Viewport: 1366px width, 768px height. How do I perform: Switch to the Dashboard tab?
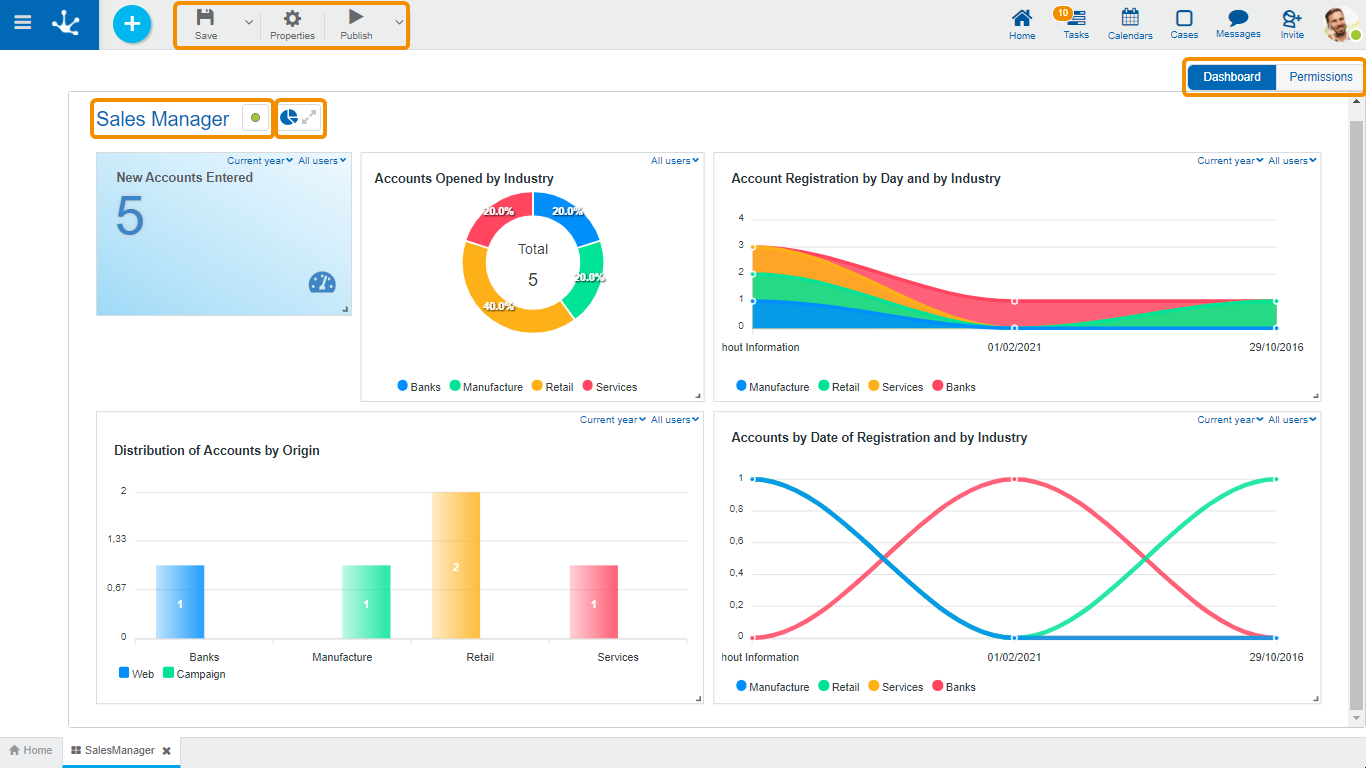click(1232, 77)
